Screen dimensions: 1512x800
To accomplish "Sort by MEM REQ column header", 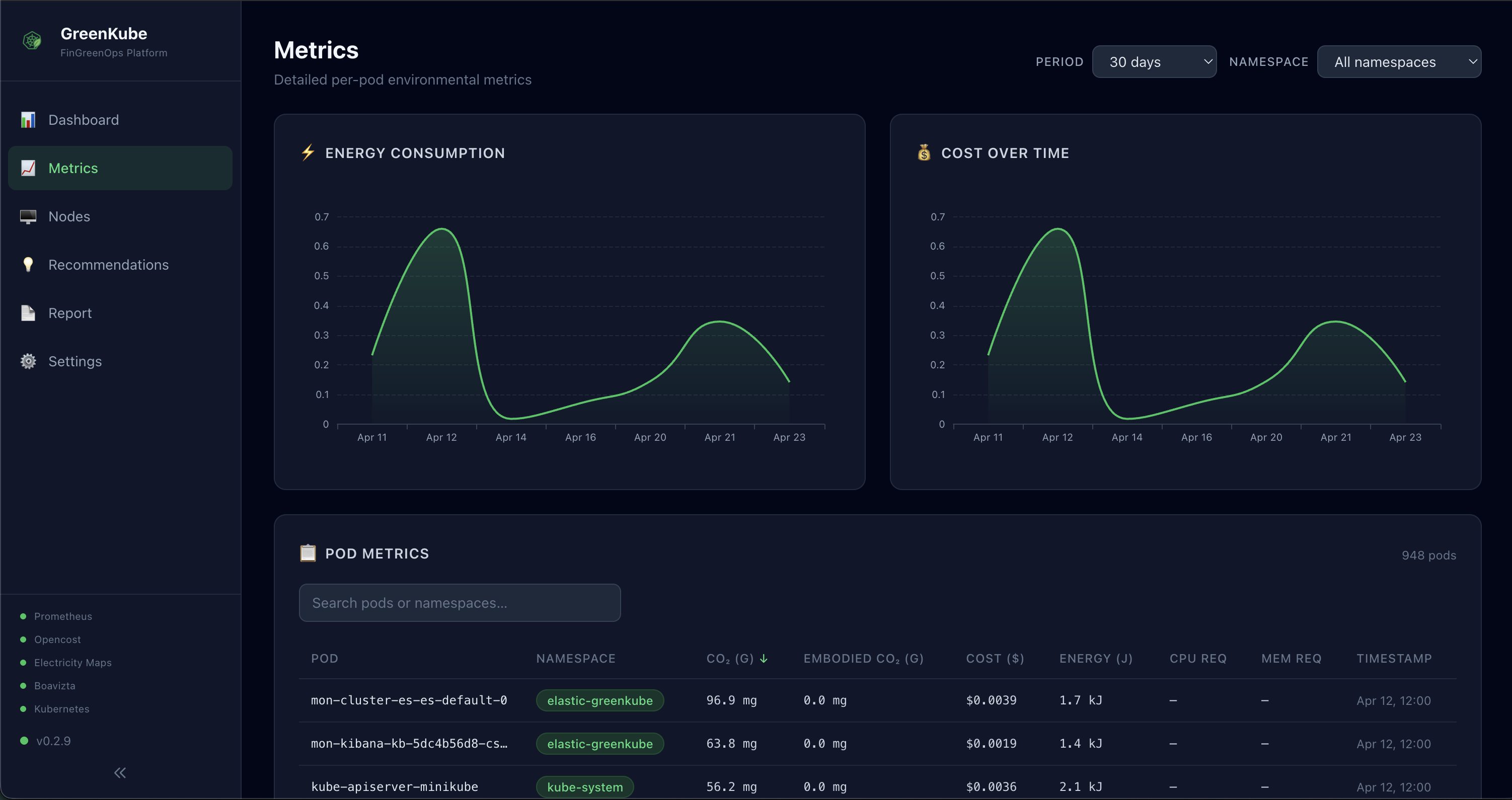I will click(1292, 659).
